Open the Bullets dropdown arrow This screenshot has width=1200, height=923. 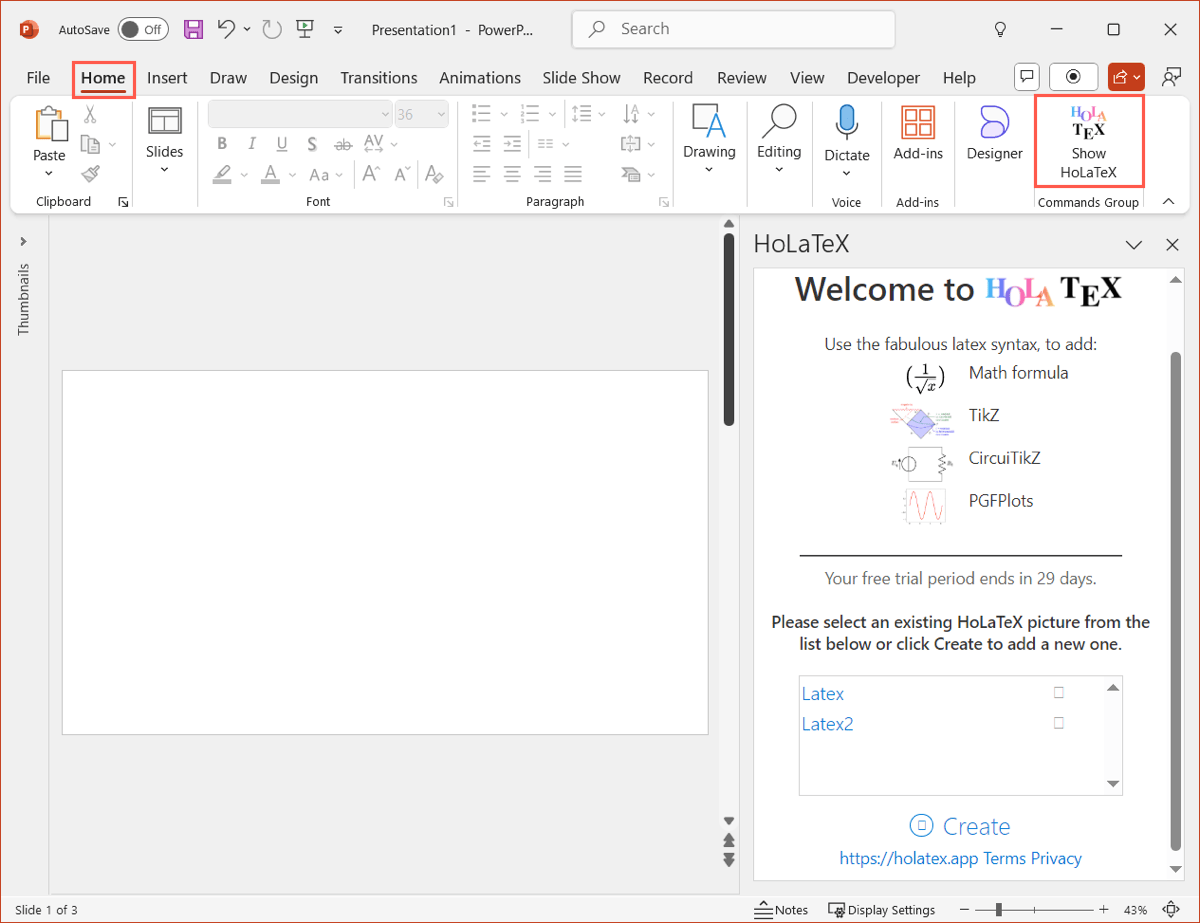(504, 114)
